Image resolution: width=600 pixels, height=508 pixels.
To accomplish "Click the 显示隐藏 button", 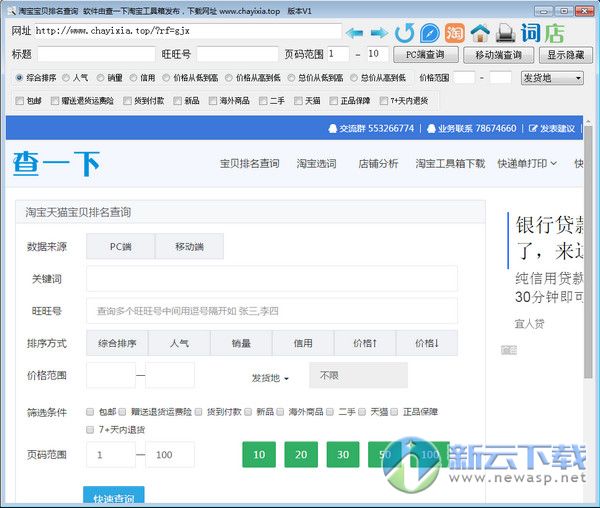I will point(566,55).
